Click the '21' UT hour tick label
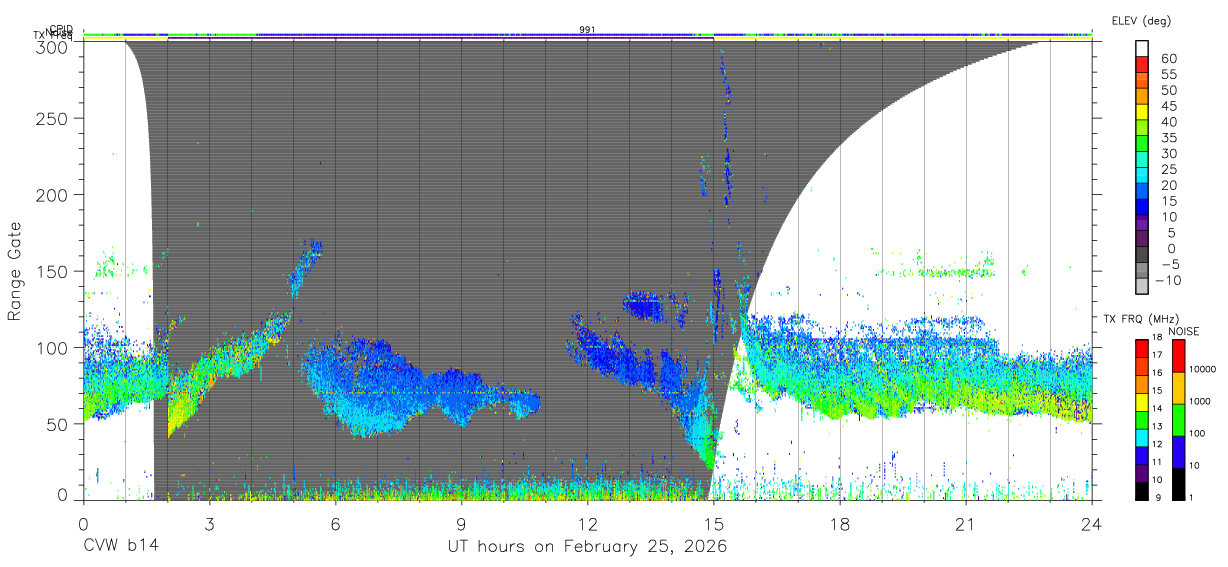Screen dimensions: 1228x567 (x=965, y=524)
